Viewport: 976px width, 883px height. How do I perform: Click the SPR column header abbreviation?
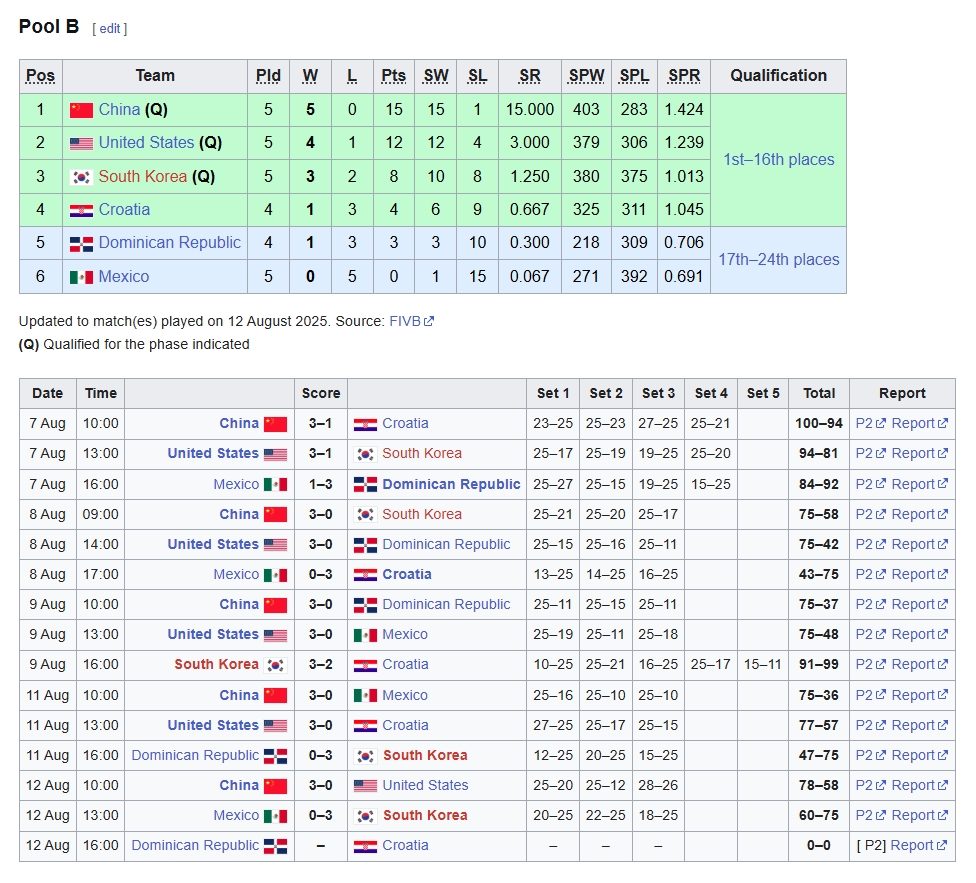[684, 76]
